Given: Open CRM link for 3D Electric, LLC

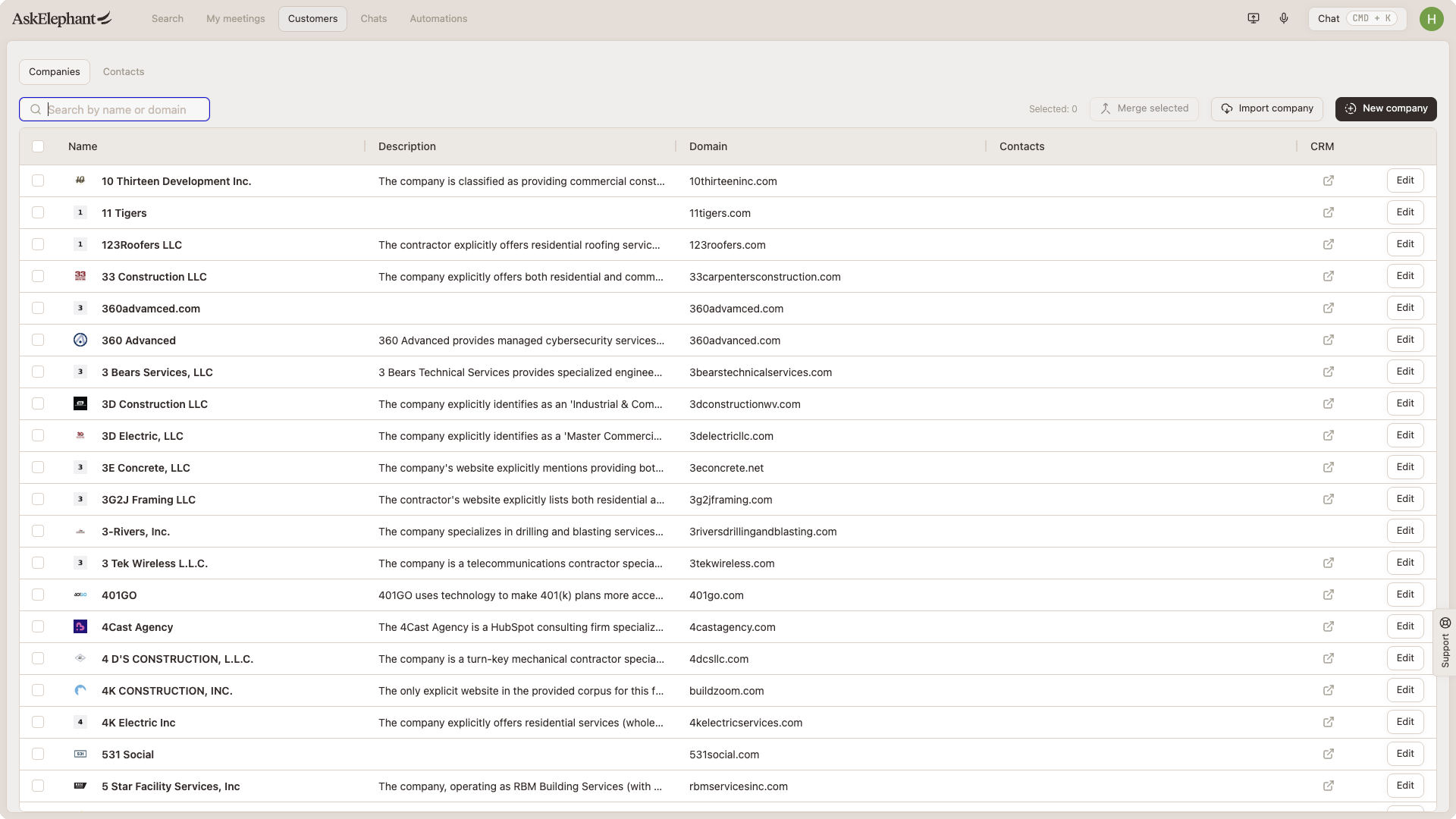Looking at the screenshot, I should (x=1329, y=435).
